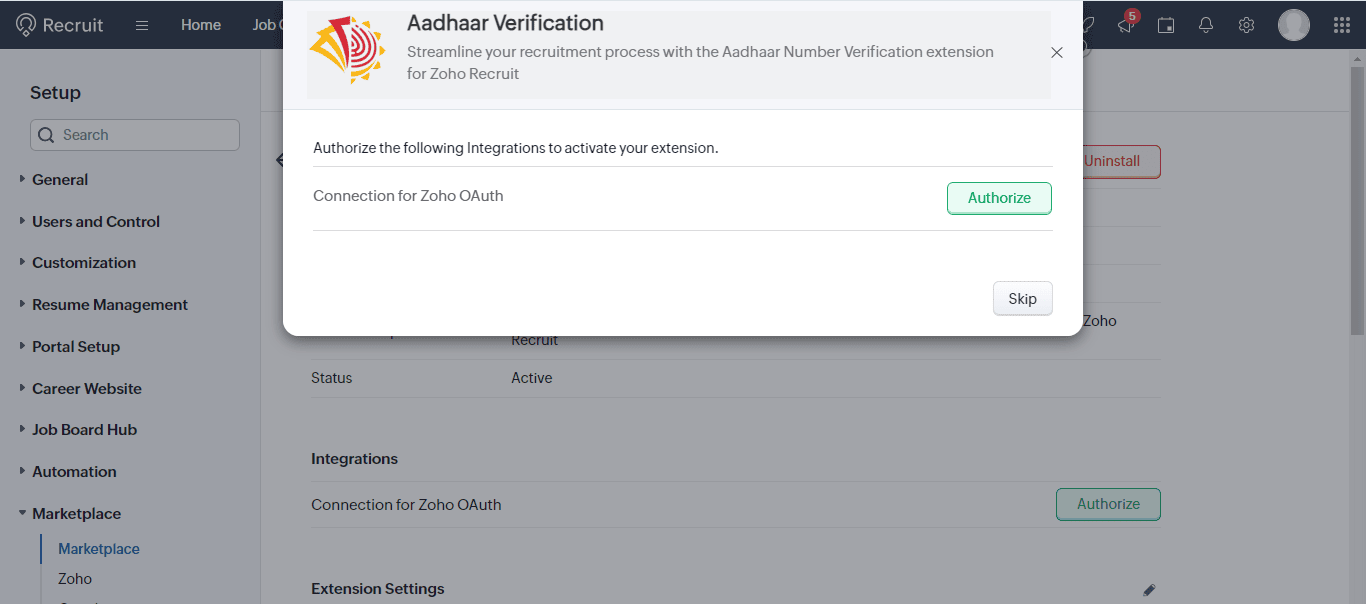This screenshot has height=604, width=1366.
Task: Select Zoho item under Marketplace
Action: 75,579
